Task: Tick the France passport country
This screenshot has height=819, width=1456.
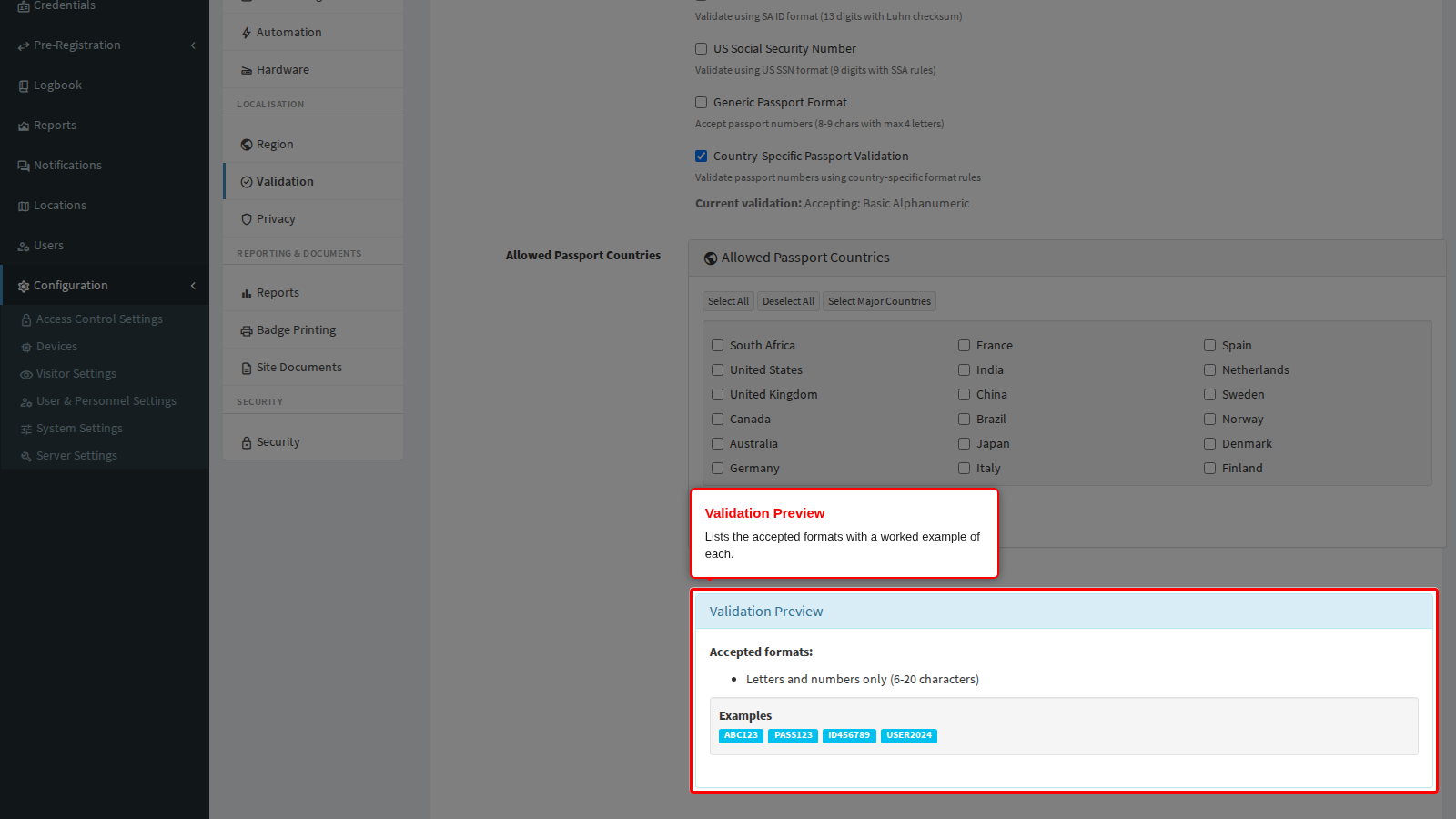Action: pos(964,346)
